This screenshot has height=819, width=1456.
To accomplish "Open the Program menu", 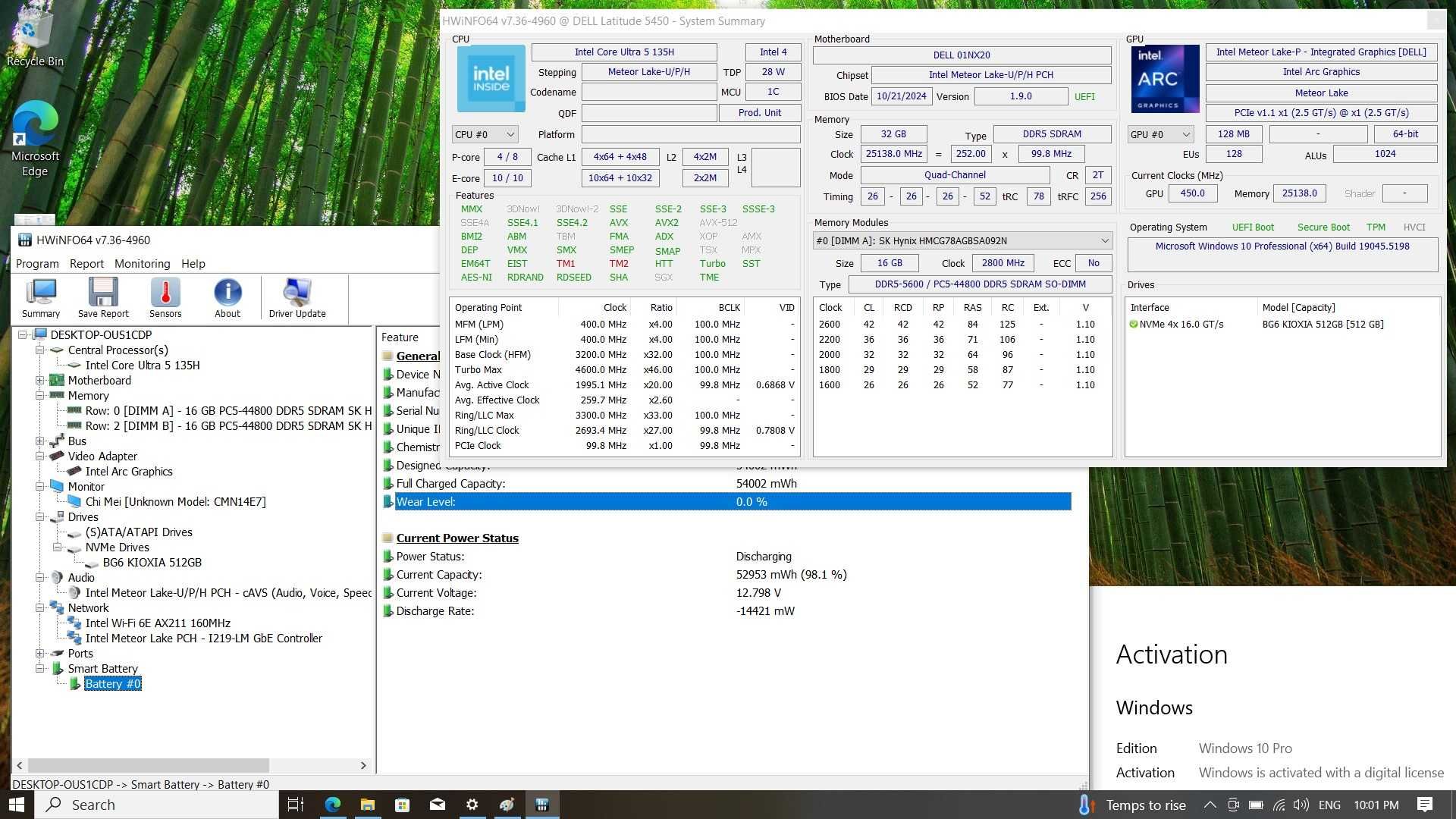I will [x=37, y=263].
